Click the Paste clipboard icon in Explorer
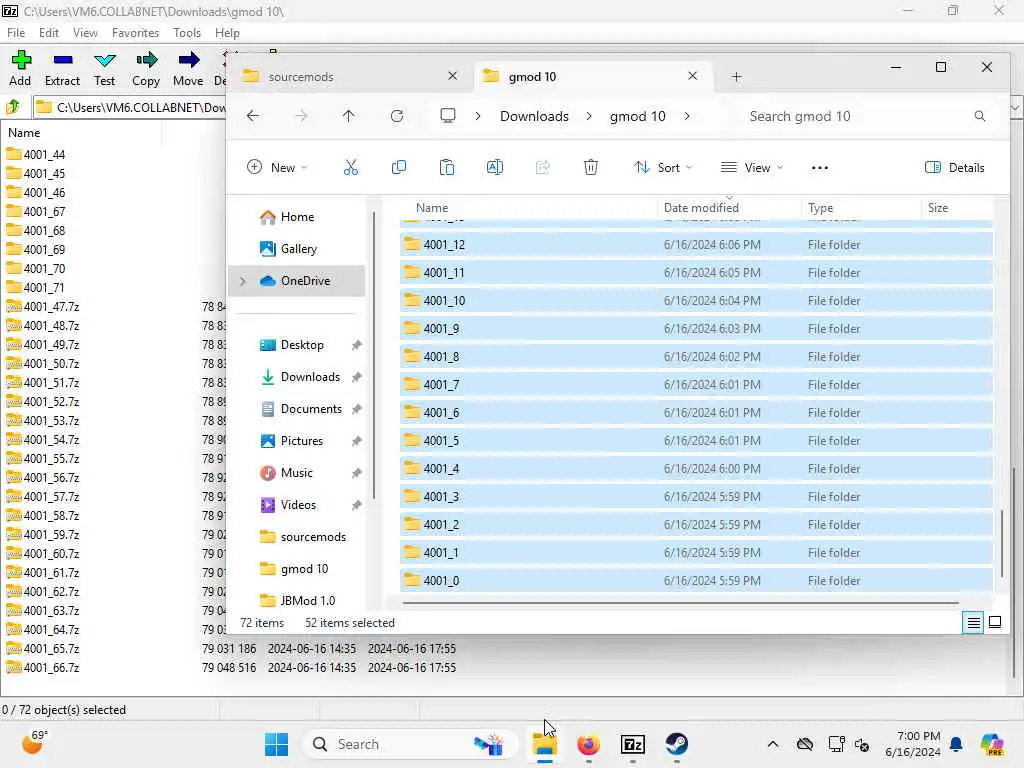1024x768 pixels. [447, 168]
